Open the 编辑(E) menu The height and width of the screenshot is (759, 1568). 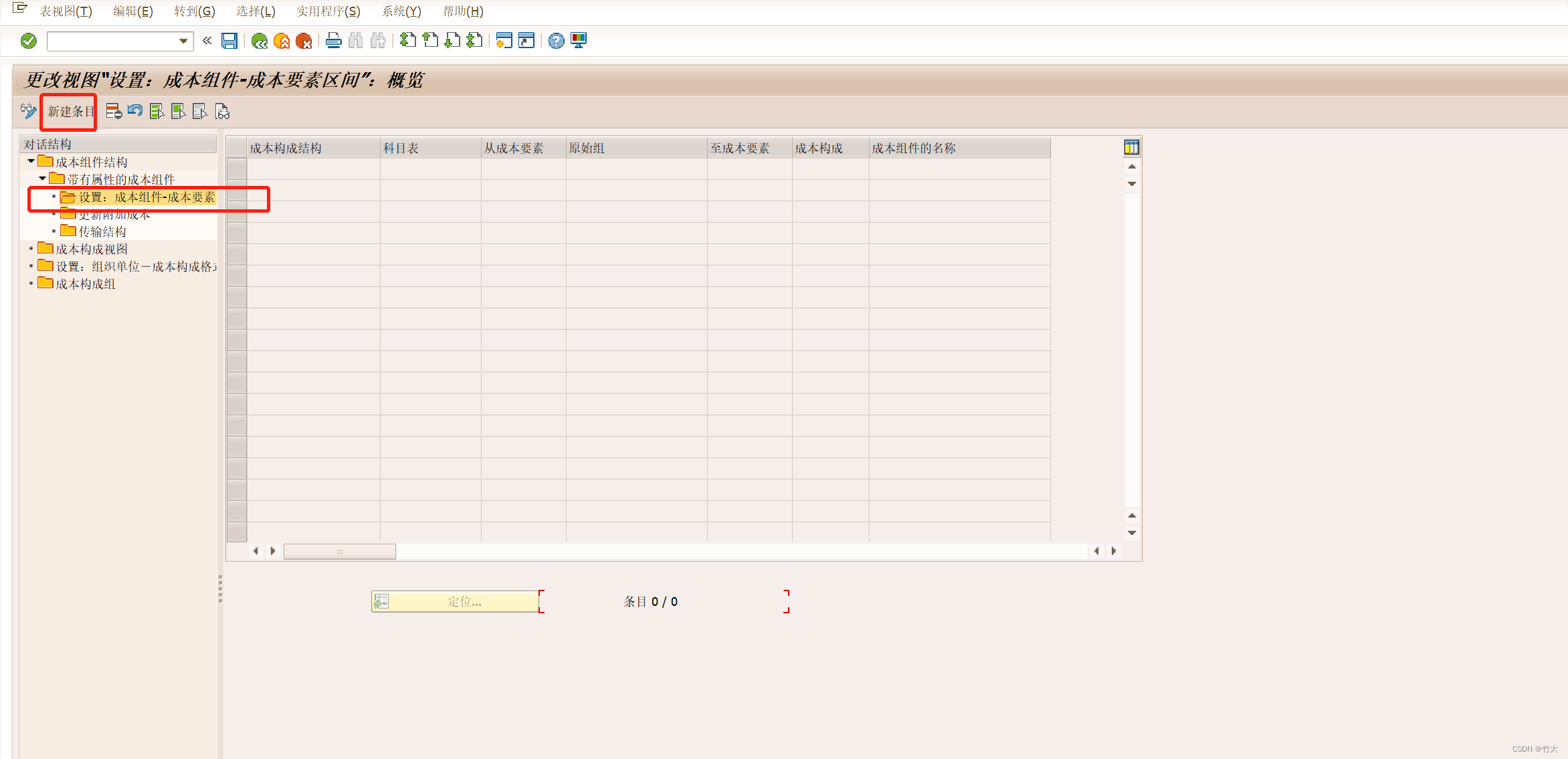click(132, 11)
